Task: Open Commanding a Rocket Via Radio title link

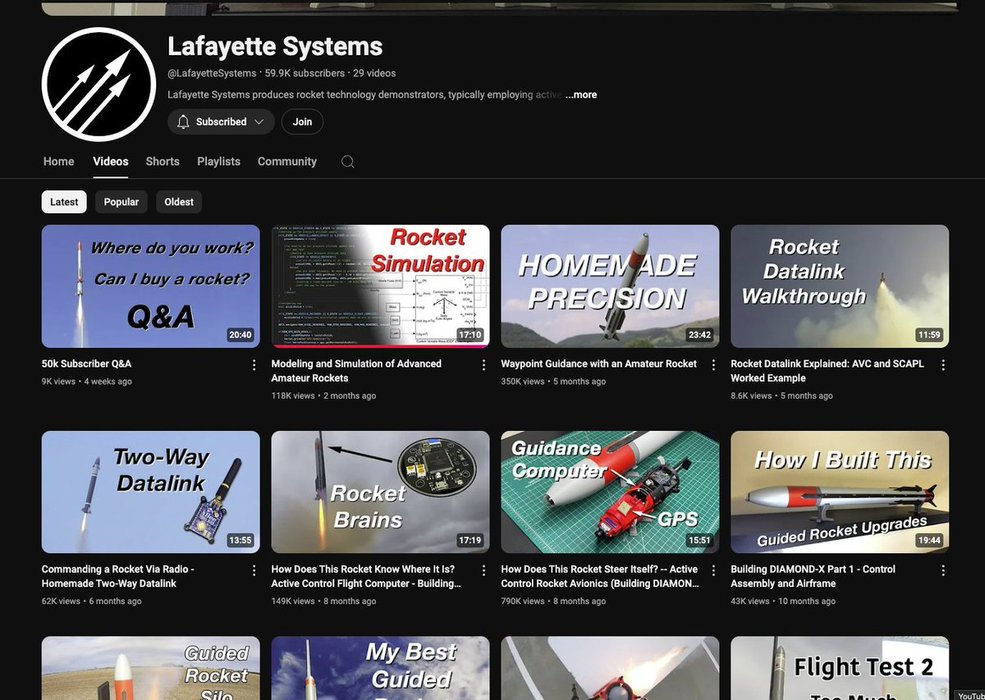Action: 117,576
